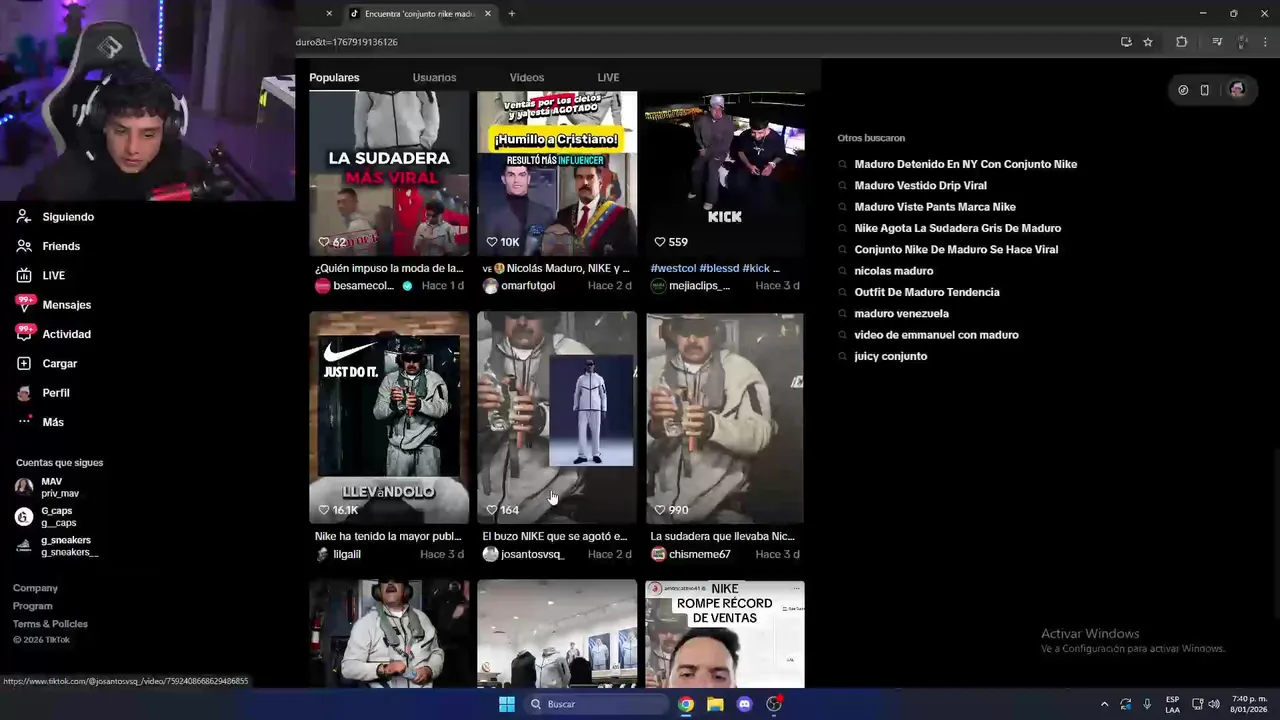
Task: Open Chrome from the taskbar
Action: 686,704
